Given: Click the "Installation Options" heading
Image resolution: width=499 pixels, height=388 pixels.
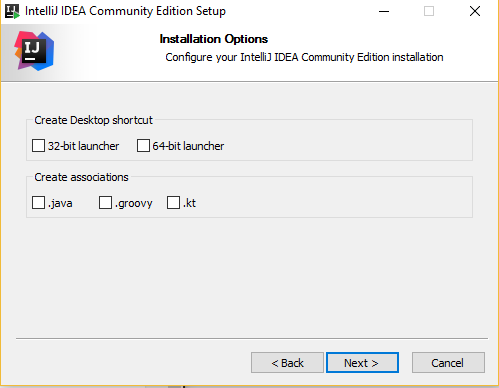Looking at the screenshot, I should 214,39.
